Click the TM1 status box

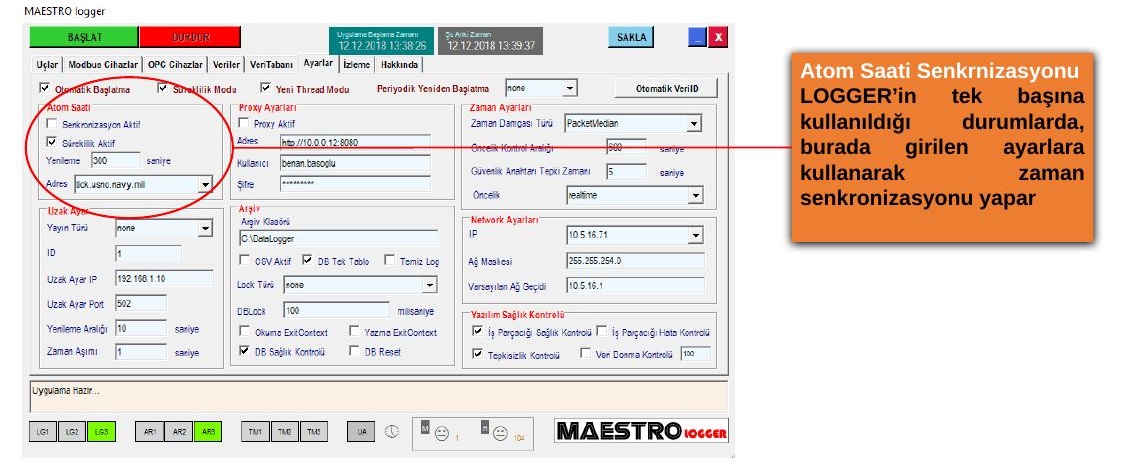[x=255, y=431]
